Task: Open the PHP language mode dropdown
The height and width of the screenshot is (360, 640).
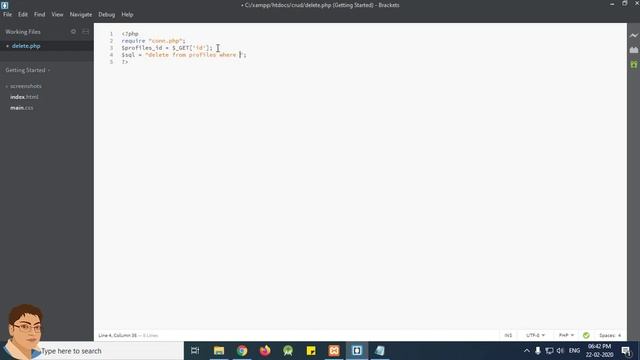Action: pos(566,335)
